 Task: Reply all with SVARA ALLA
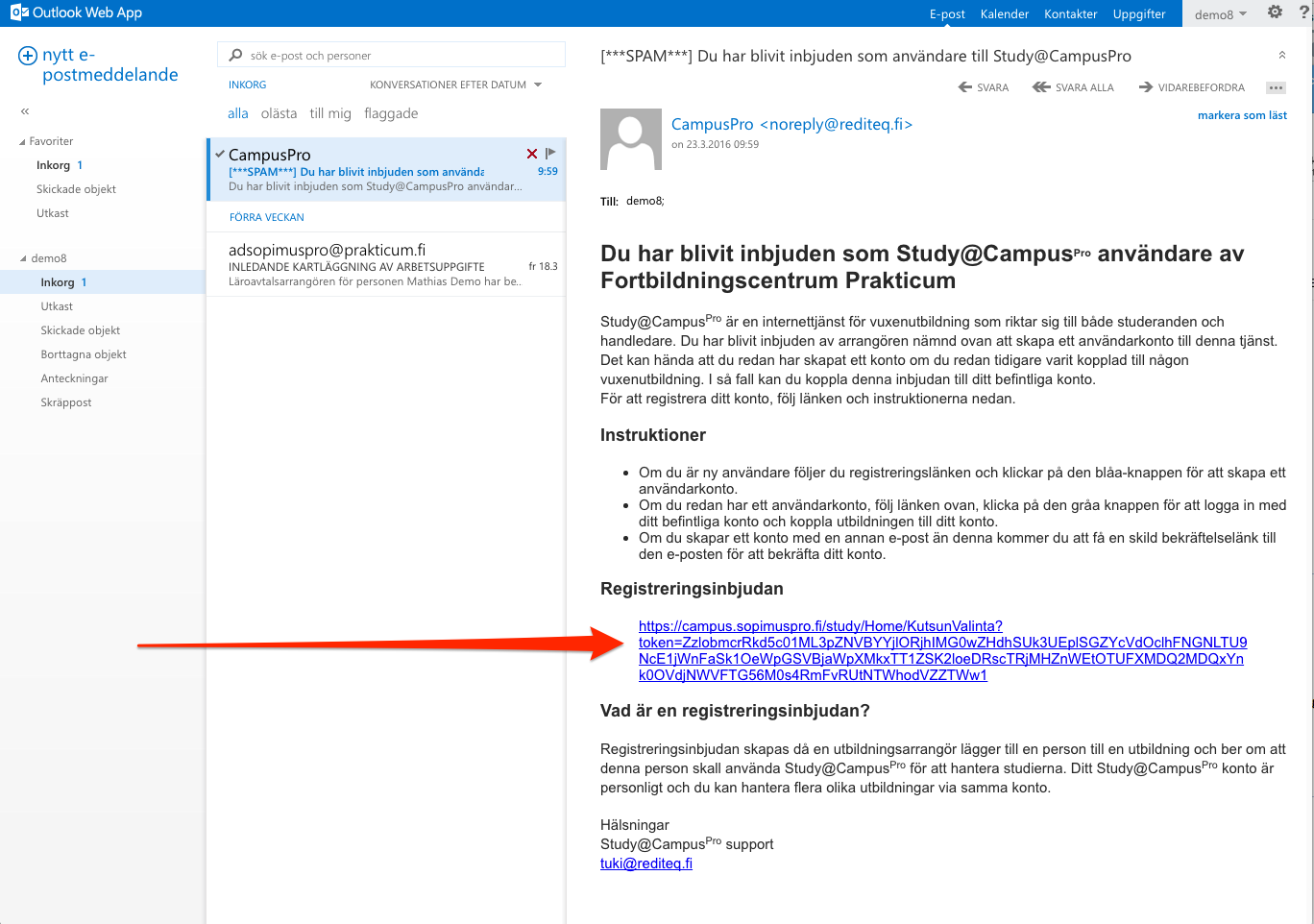1073,87
